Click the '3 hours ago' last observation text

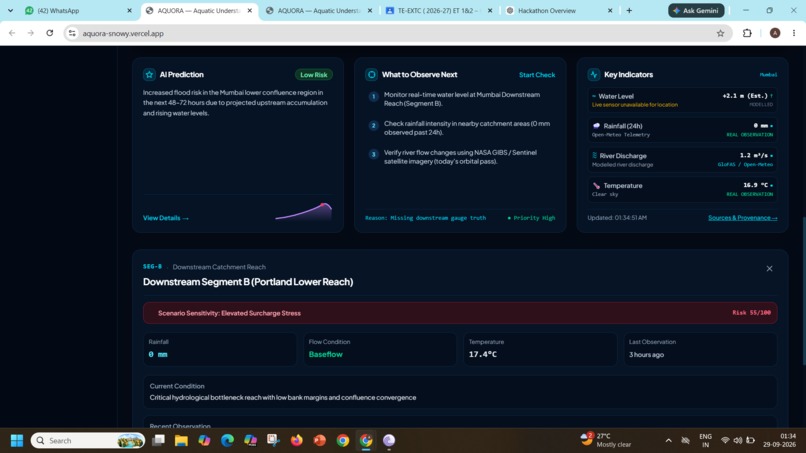tap(646, 355)
